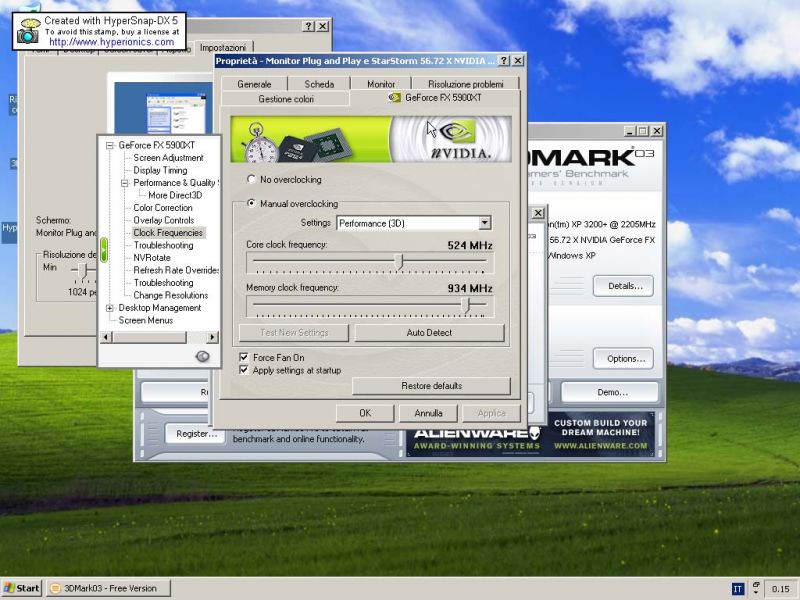Uncheck Apply settings at startup
Screen dimensions: 800x600
244,370
